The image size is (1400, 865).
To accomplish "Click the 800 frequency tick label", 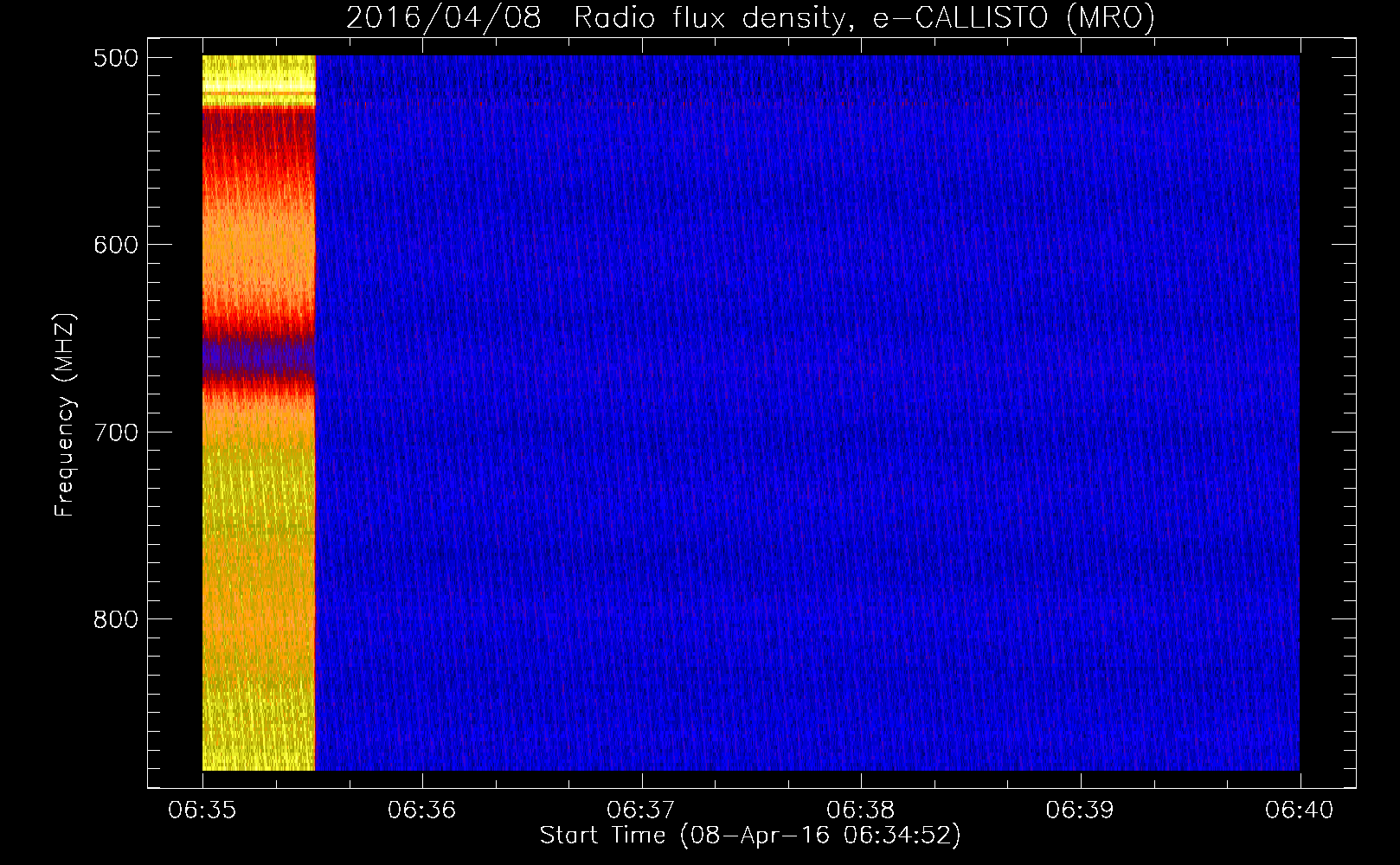I will click(x=116, y=619).
